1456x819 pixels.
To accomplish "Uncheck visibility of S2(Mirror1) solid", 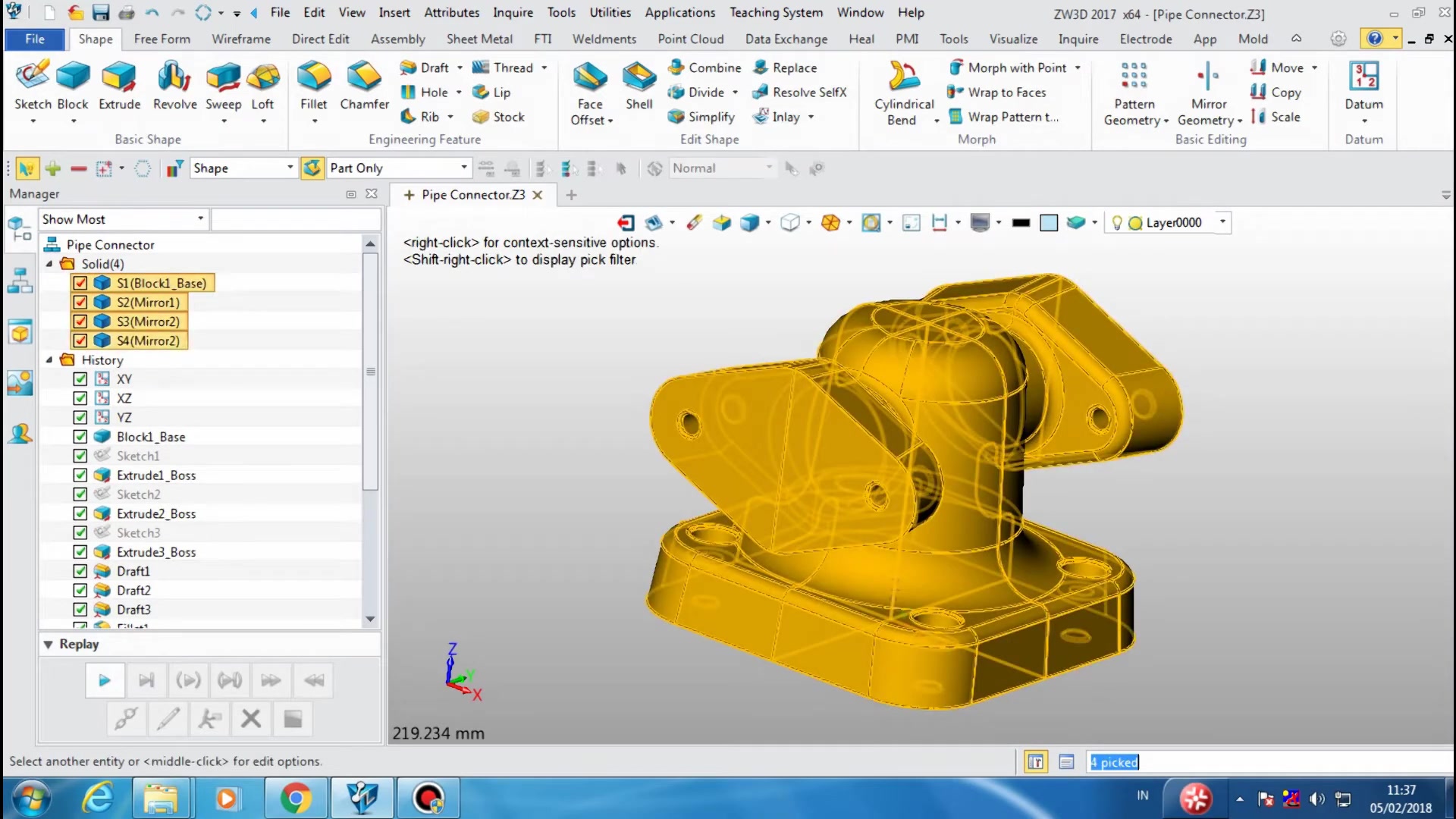I will click(x=80, y=302).
